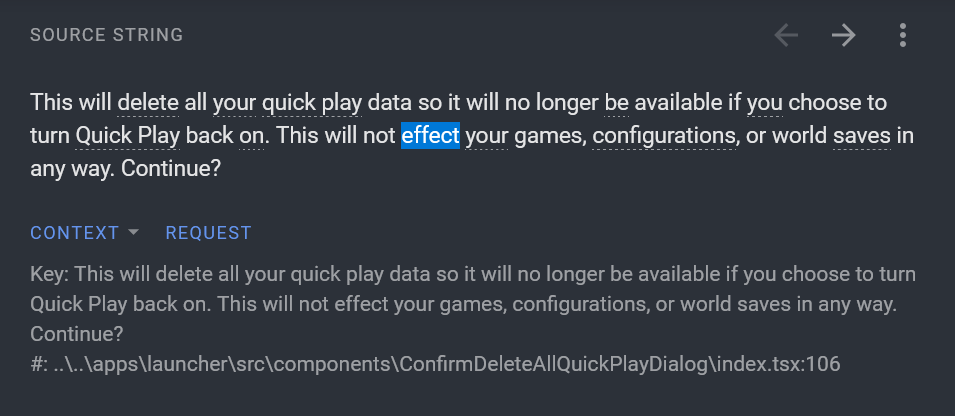Image resolution: width=955 pixels, height=416 pixels.
Task: Go to the next string arrow
Action: click(844, 36)
